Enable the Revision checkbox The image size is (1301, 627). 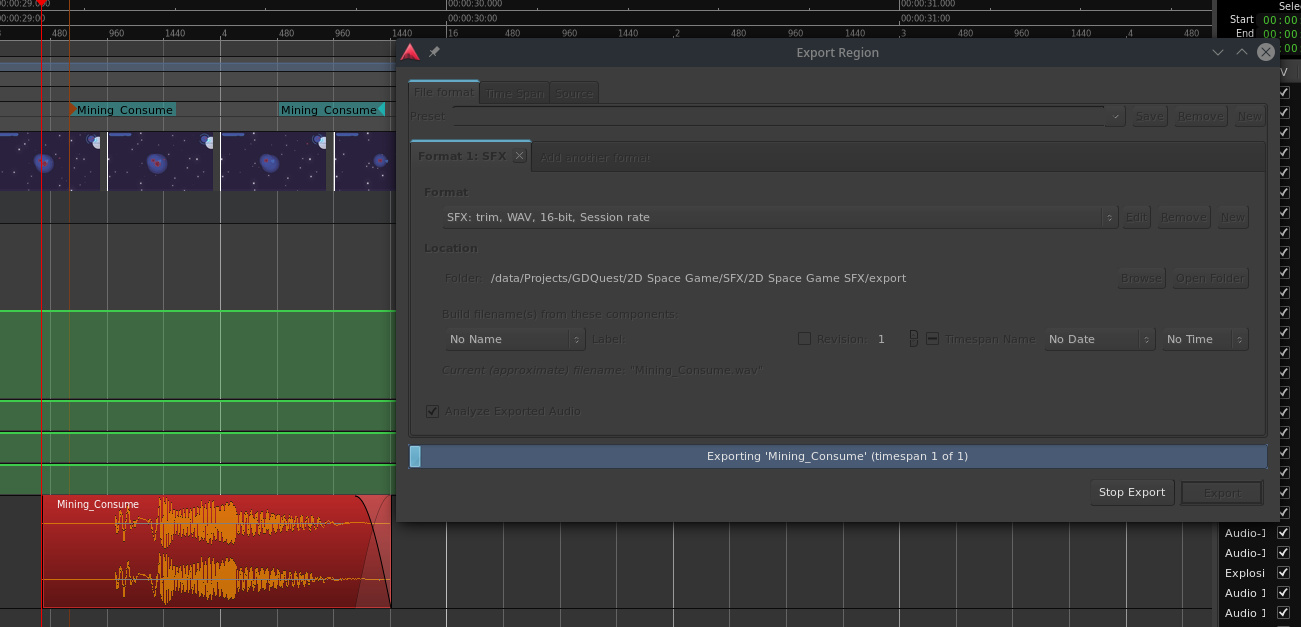[x=804, y=339]
